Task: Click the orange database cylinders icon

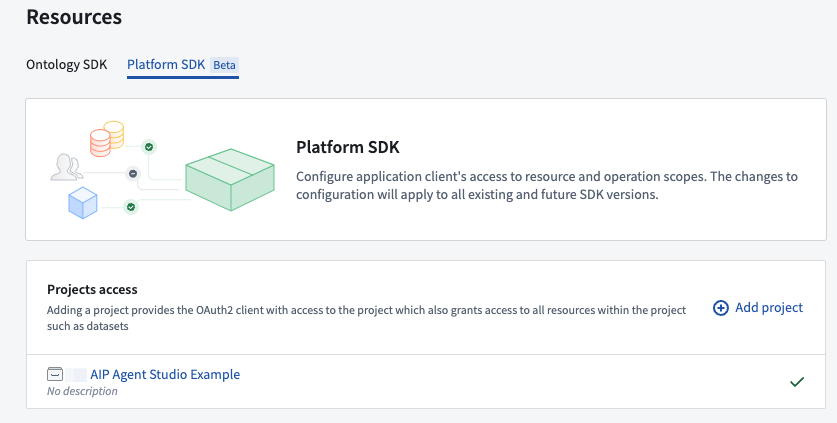Action: click(99, 143)
